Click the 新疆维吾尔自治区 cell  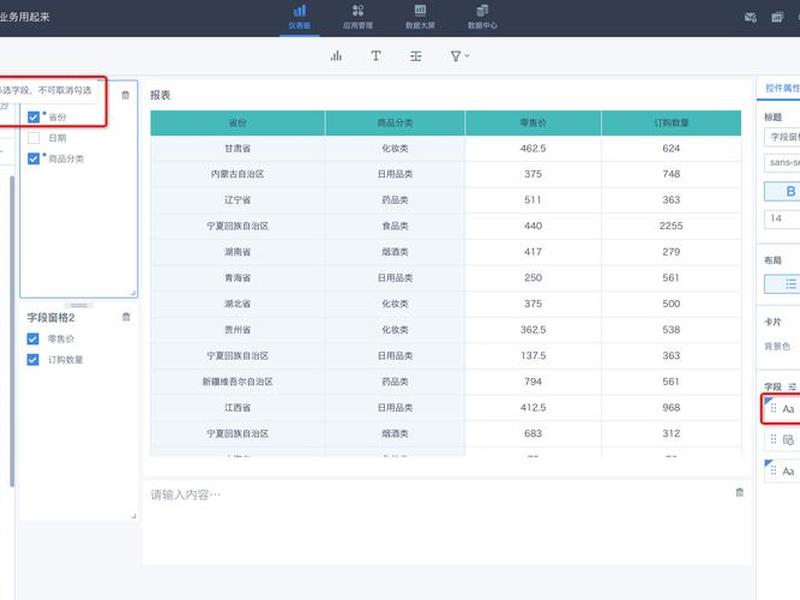tap(237, 382)
